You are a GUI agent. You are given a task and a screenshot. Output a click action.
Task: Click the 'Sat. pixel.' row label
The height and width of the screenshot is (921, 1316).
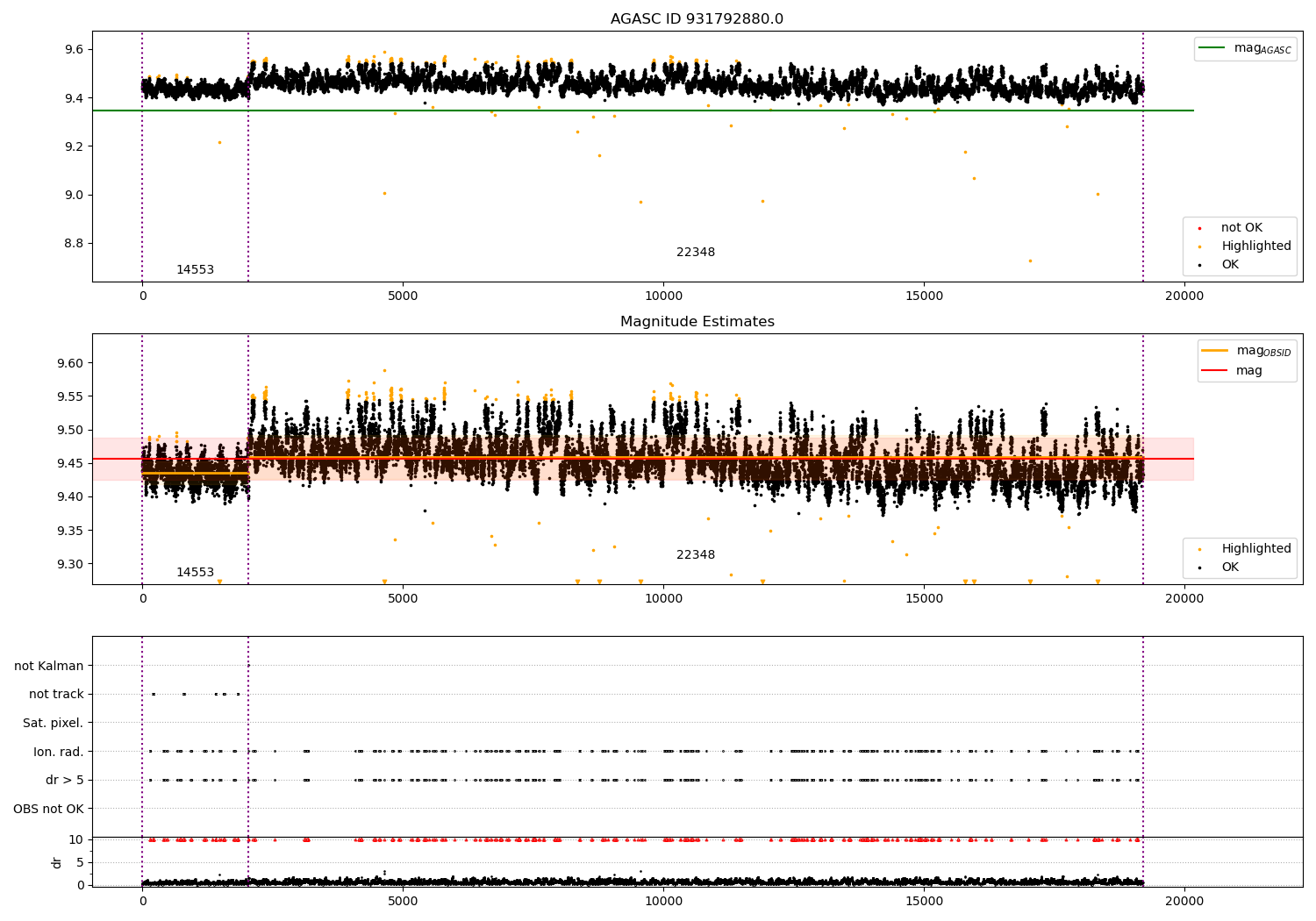(x=54, y=724)
